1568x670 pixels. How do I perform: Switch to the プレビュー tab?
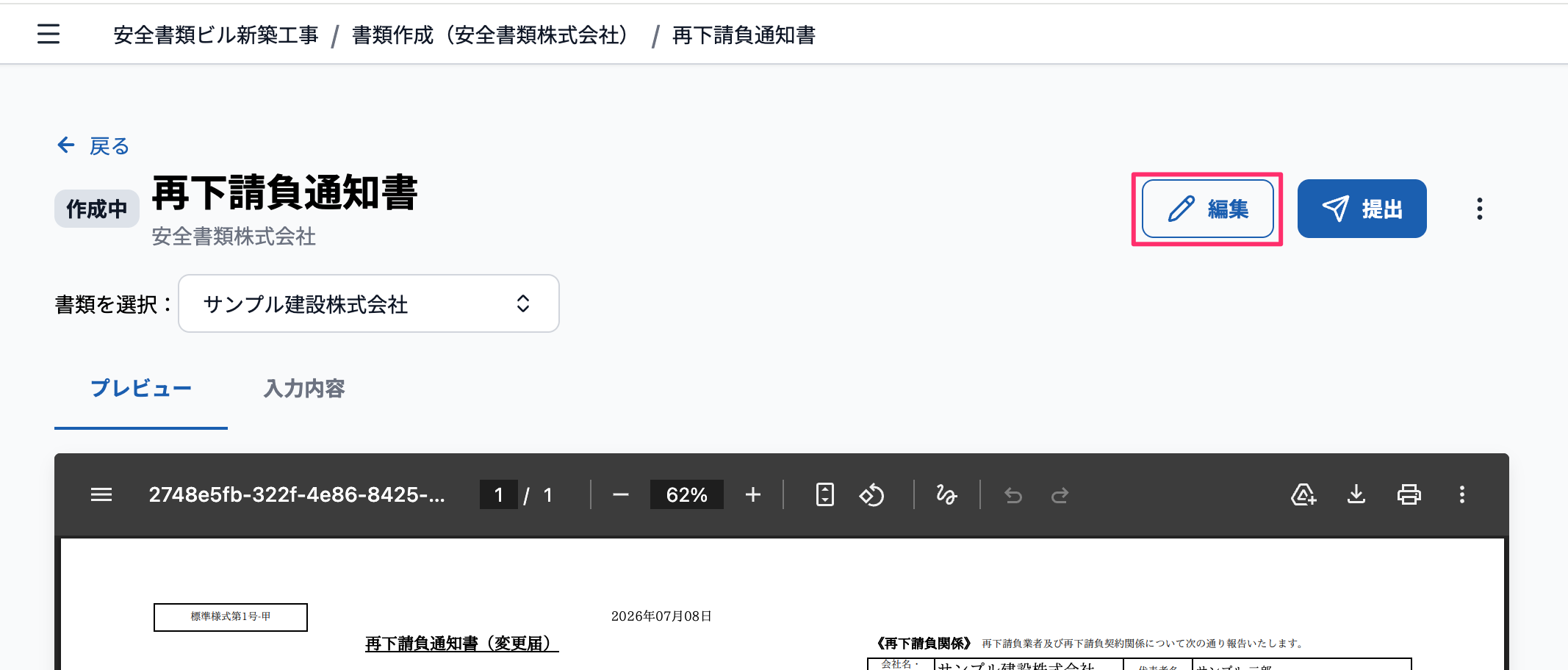pos(141,389)
